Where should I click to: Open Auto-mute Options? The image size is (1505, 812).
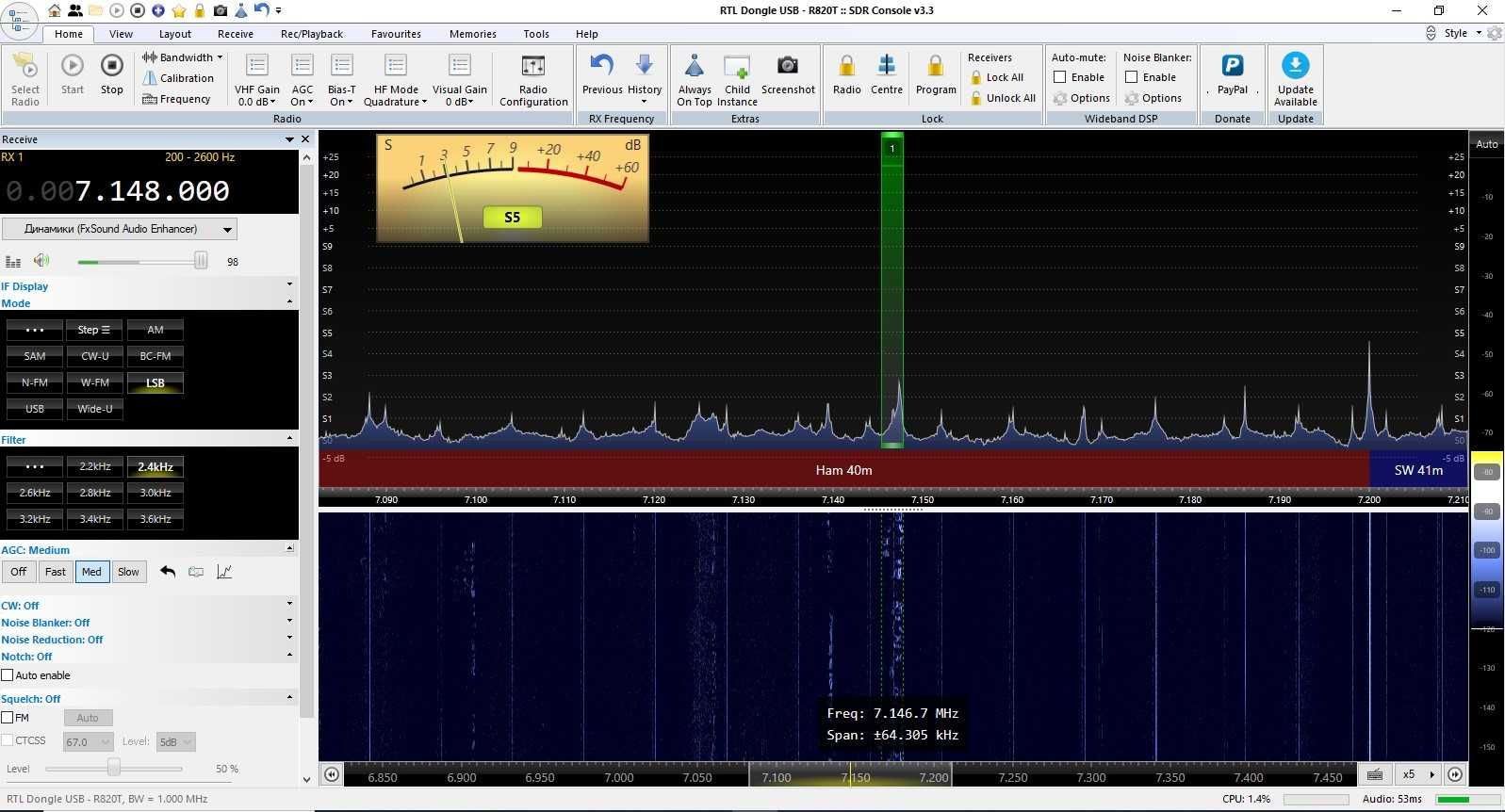1082,98
